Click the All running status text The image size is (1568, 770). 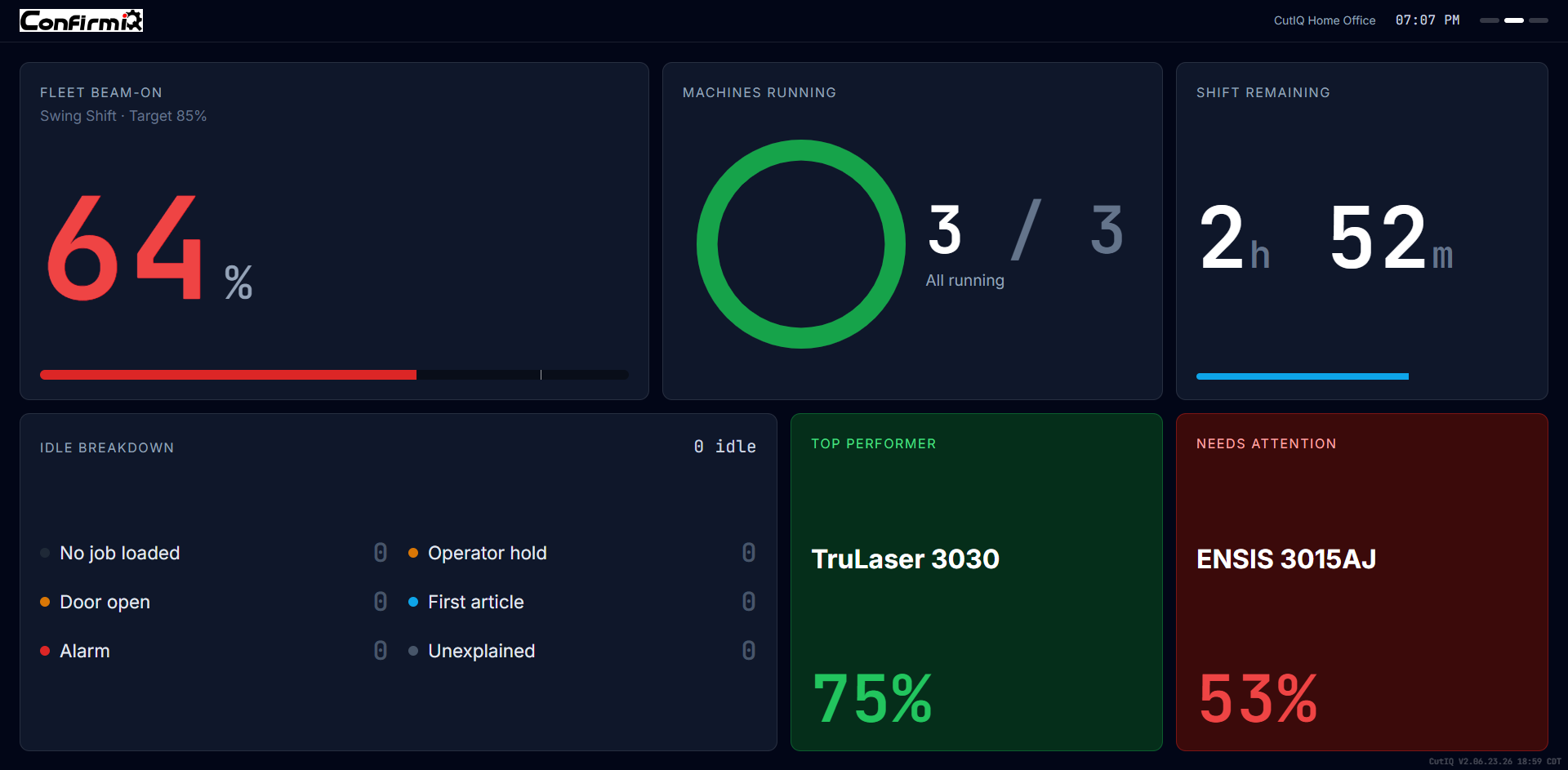click(964, 280)
